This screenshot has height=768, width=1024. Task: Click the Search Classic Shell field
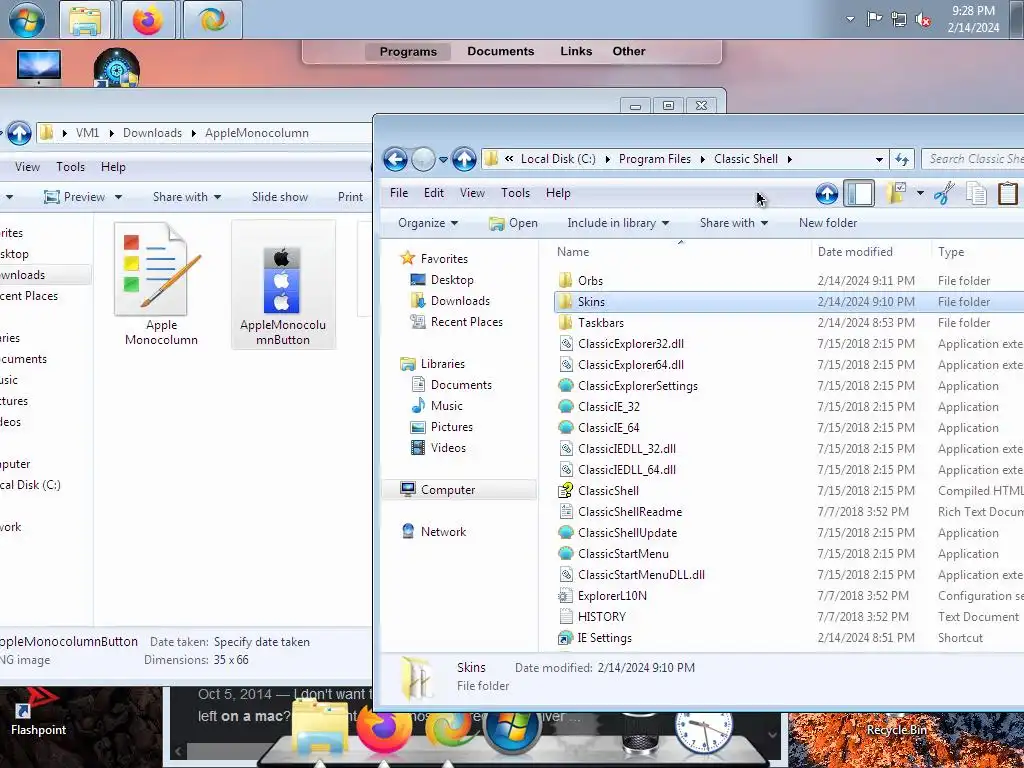(972, 159)
